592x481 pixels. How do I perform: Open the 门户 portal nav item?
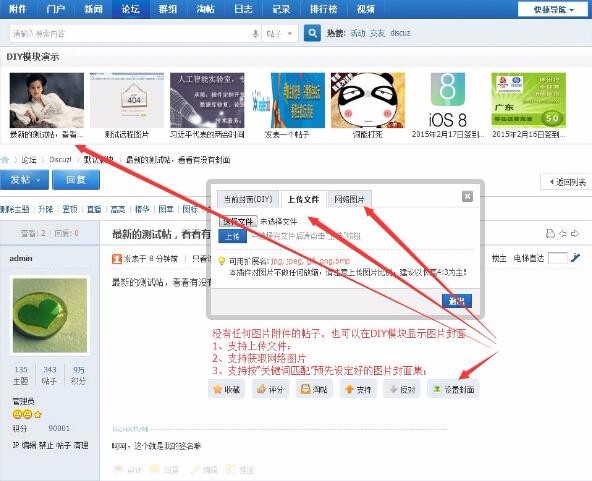[56, 9]
